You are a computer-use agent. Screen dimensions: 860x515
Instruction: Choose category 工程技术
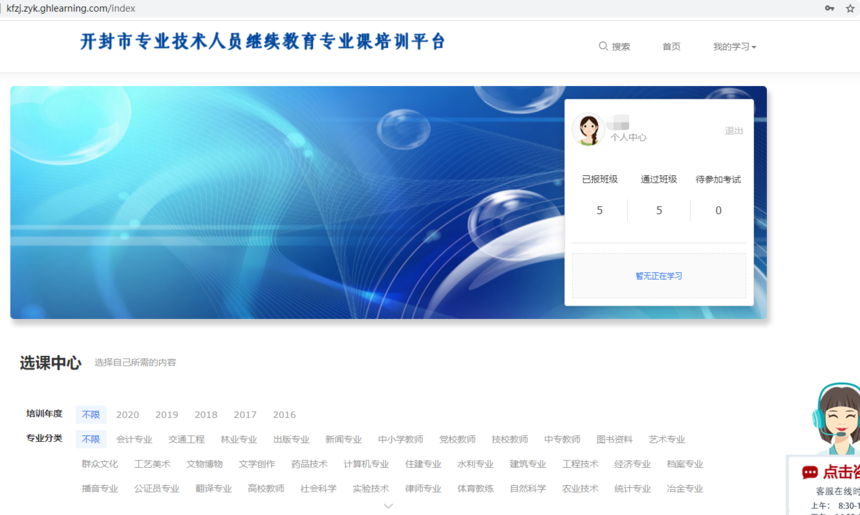[580, 464]
